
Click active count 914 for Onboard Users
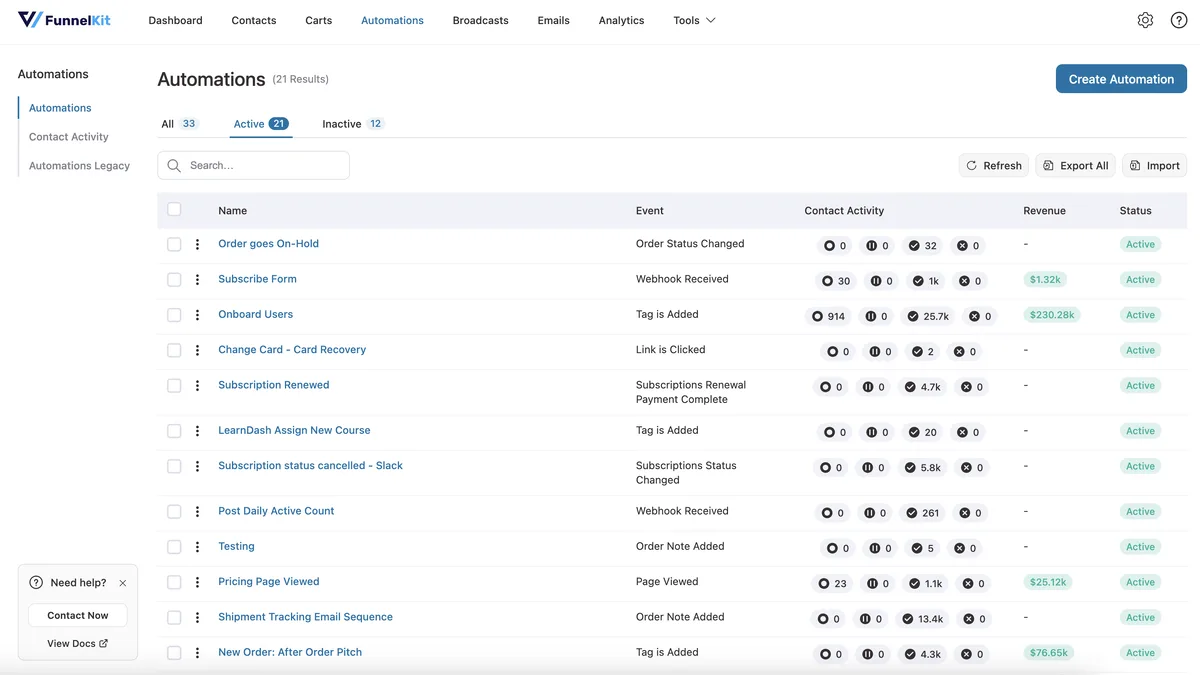828,316
